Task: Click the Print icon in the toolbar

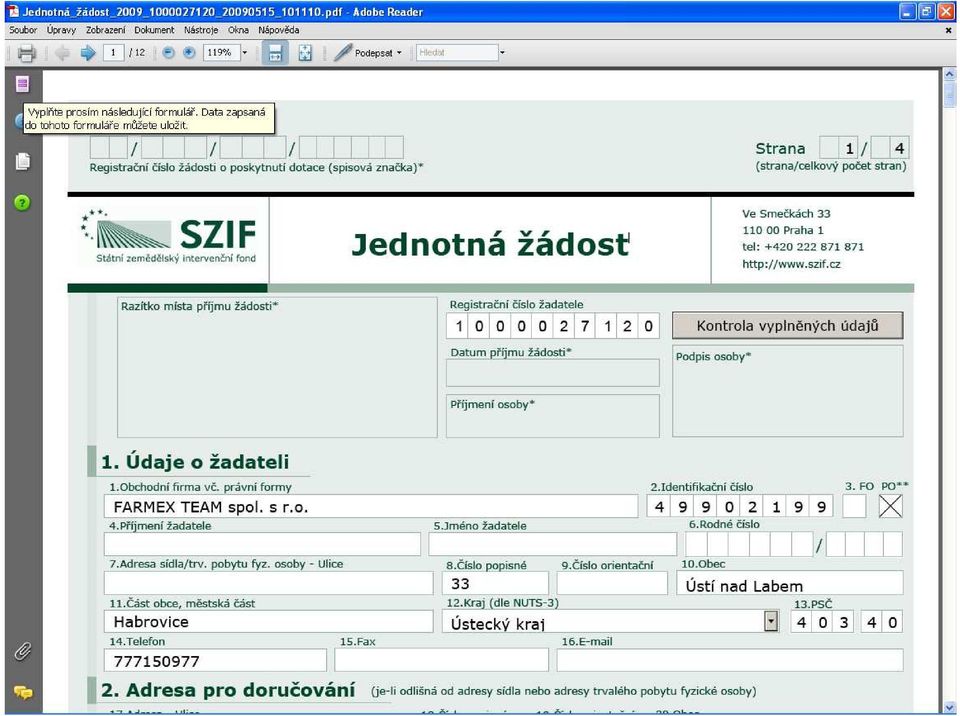Action: [x=26, y=53]
